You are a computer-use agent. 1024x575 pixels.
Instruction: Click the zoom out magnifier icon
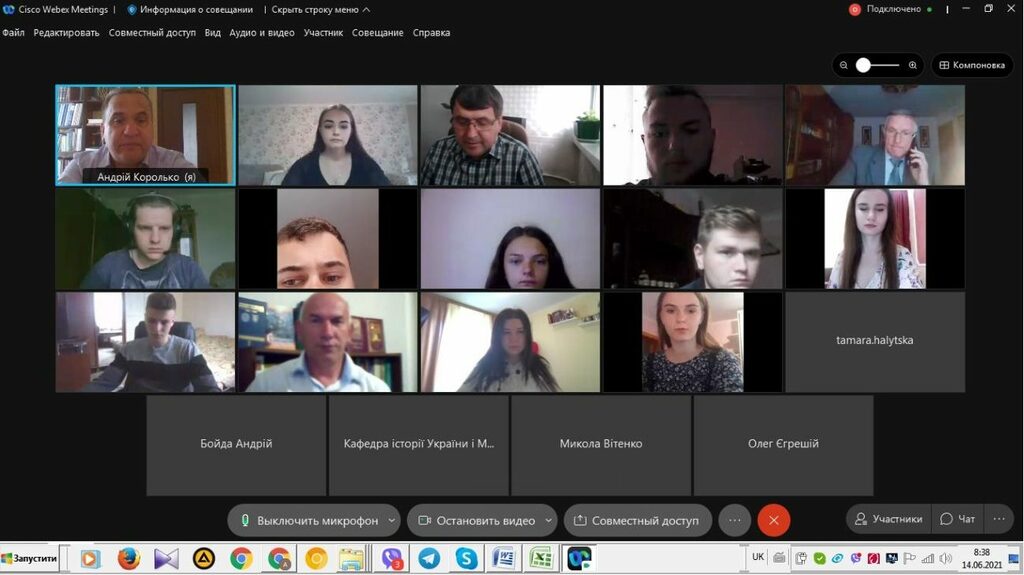[844, 65]
